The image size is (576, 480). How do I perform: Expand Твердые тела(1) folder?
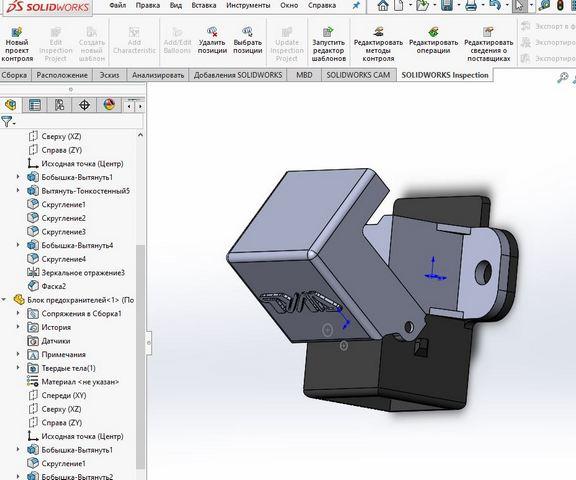[x=18, y=368]
